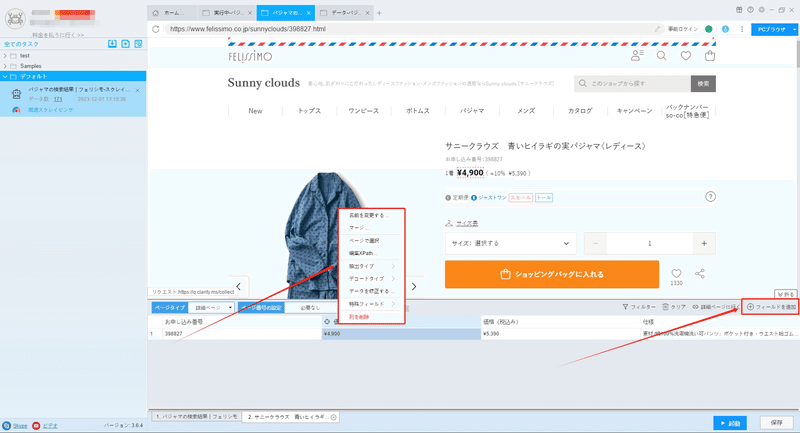Switch to the ホーム tab
The height and width of the screenshot is (433, 800).
coord(172,13)
